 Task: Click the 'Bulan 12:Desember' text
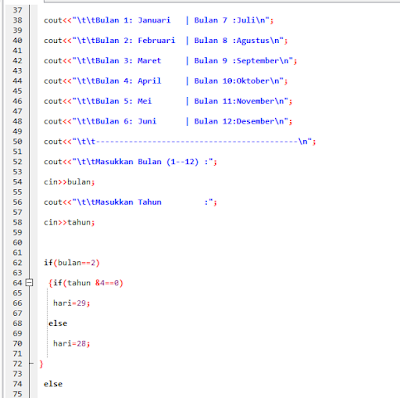pos(234,121)
